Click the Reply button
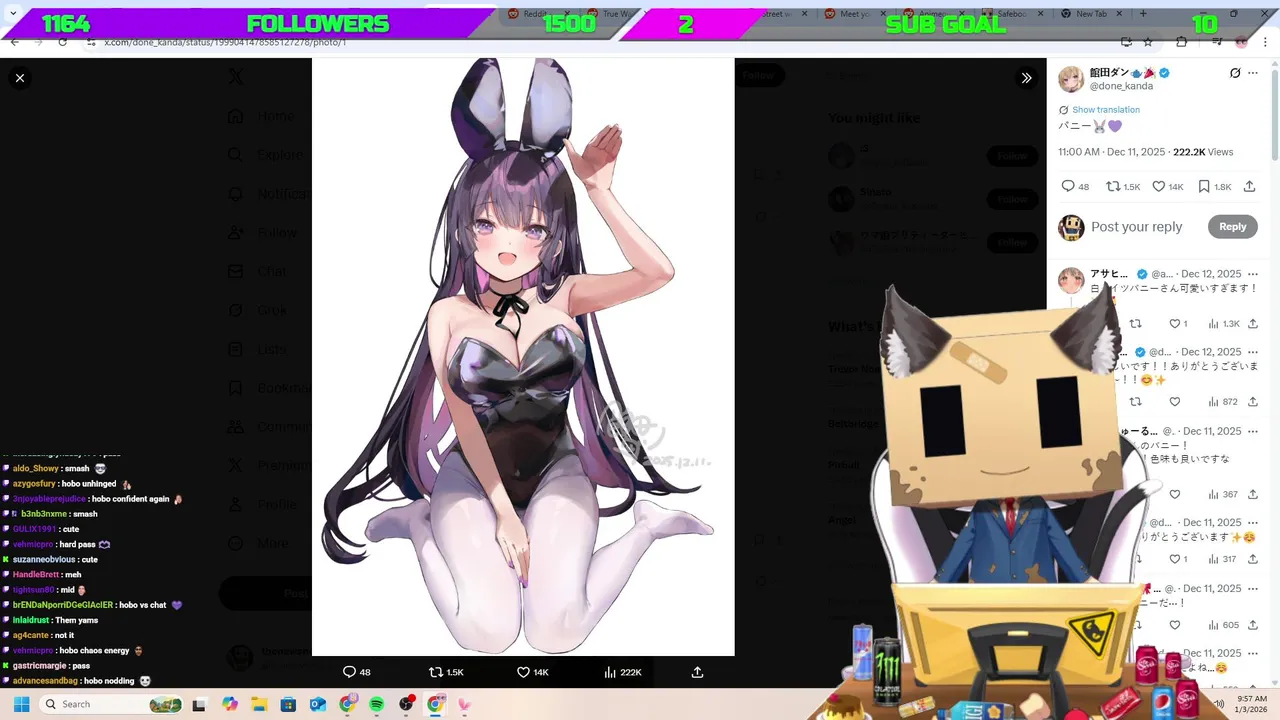This screenshot has height=720, width=1280. (x=1232, y=227)
